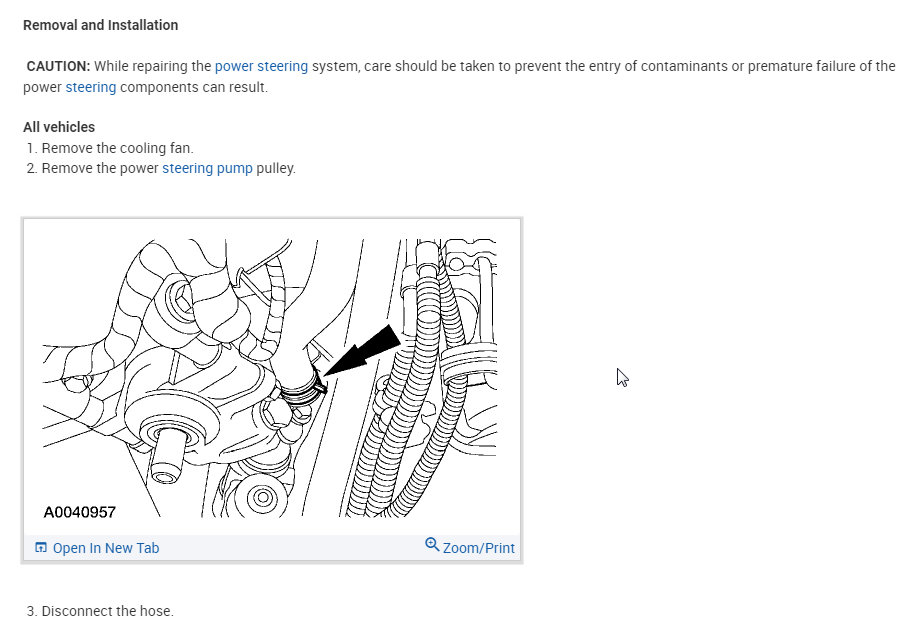Click the Open In New Tab icon
This screenshot has height=622, width=915.
click(41, 548)
